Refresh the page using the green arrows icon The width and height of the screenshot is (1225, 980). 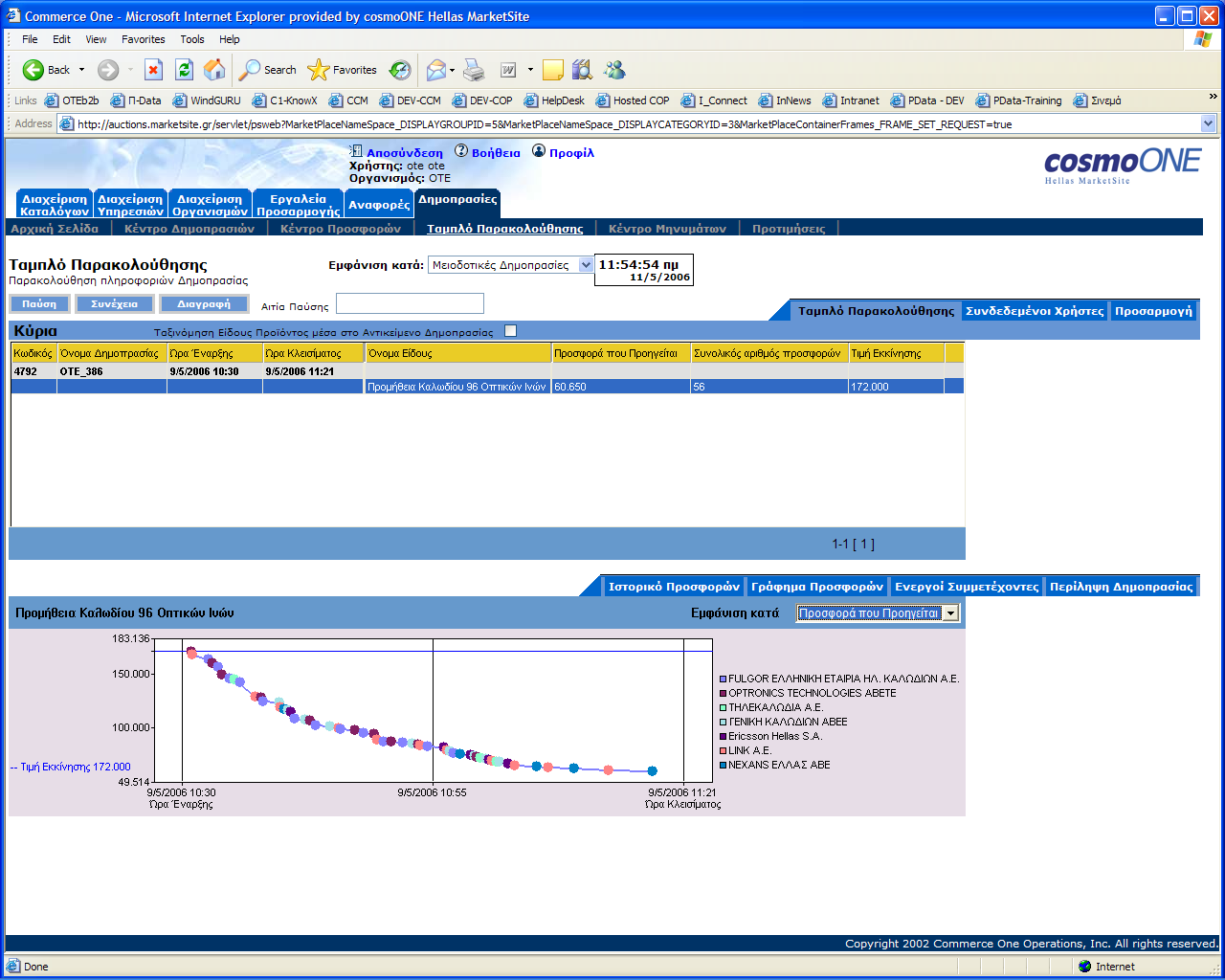tap(185, 70)
